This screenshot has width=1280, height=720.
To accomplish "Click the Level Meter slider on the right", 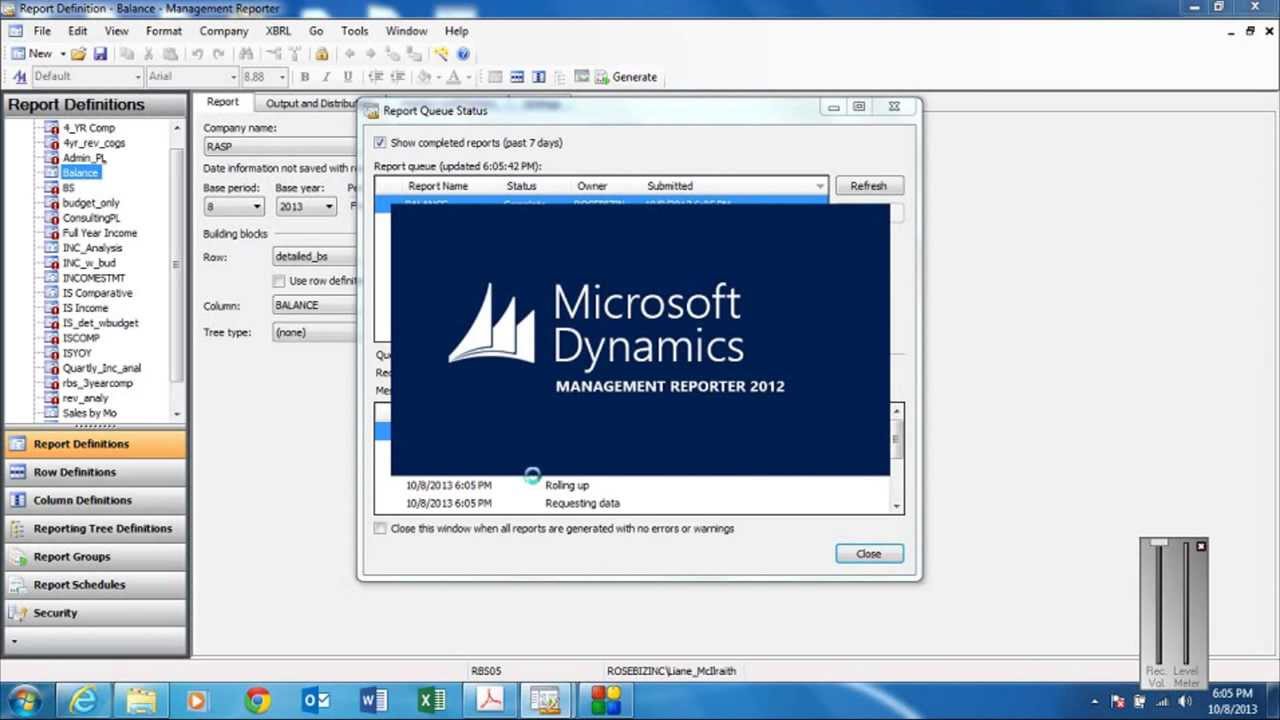I will 1186,605.
